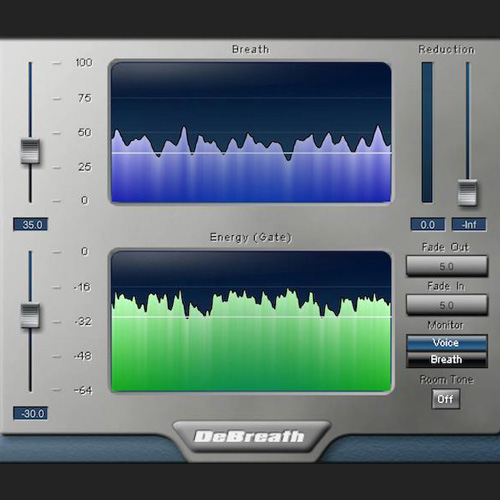Click the Reduction level meter bar
This screenshot has height=500, width=500.
tap(427, 132)
